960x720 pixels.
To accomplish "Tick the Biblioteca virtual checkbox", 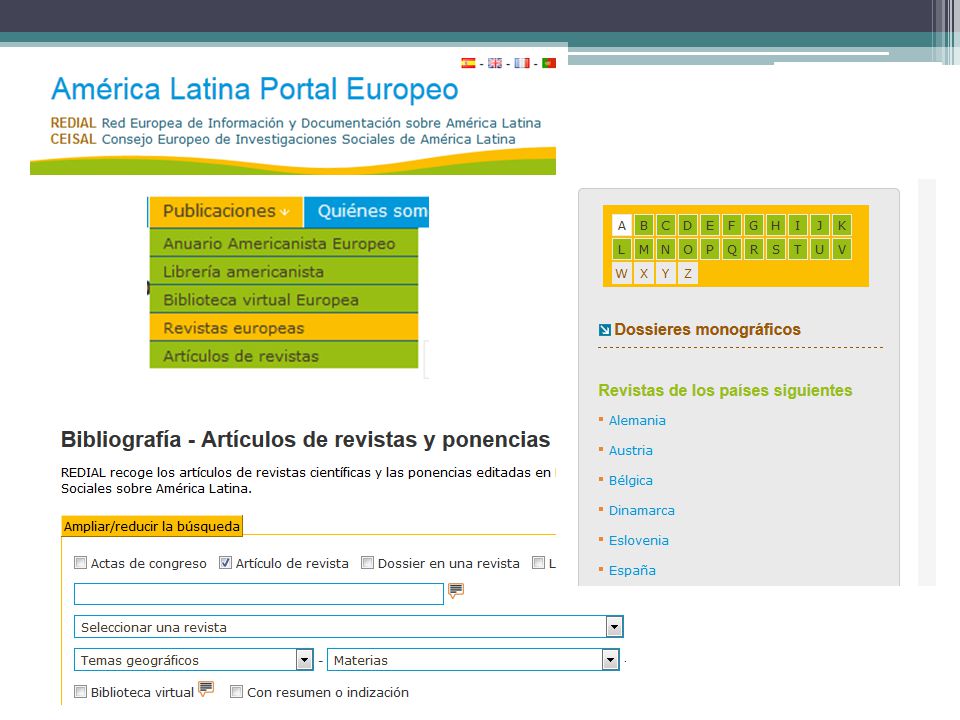I will pyautogui.click(x=80, y=692).
